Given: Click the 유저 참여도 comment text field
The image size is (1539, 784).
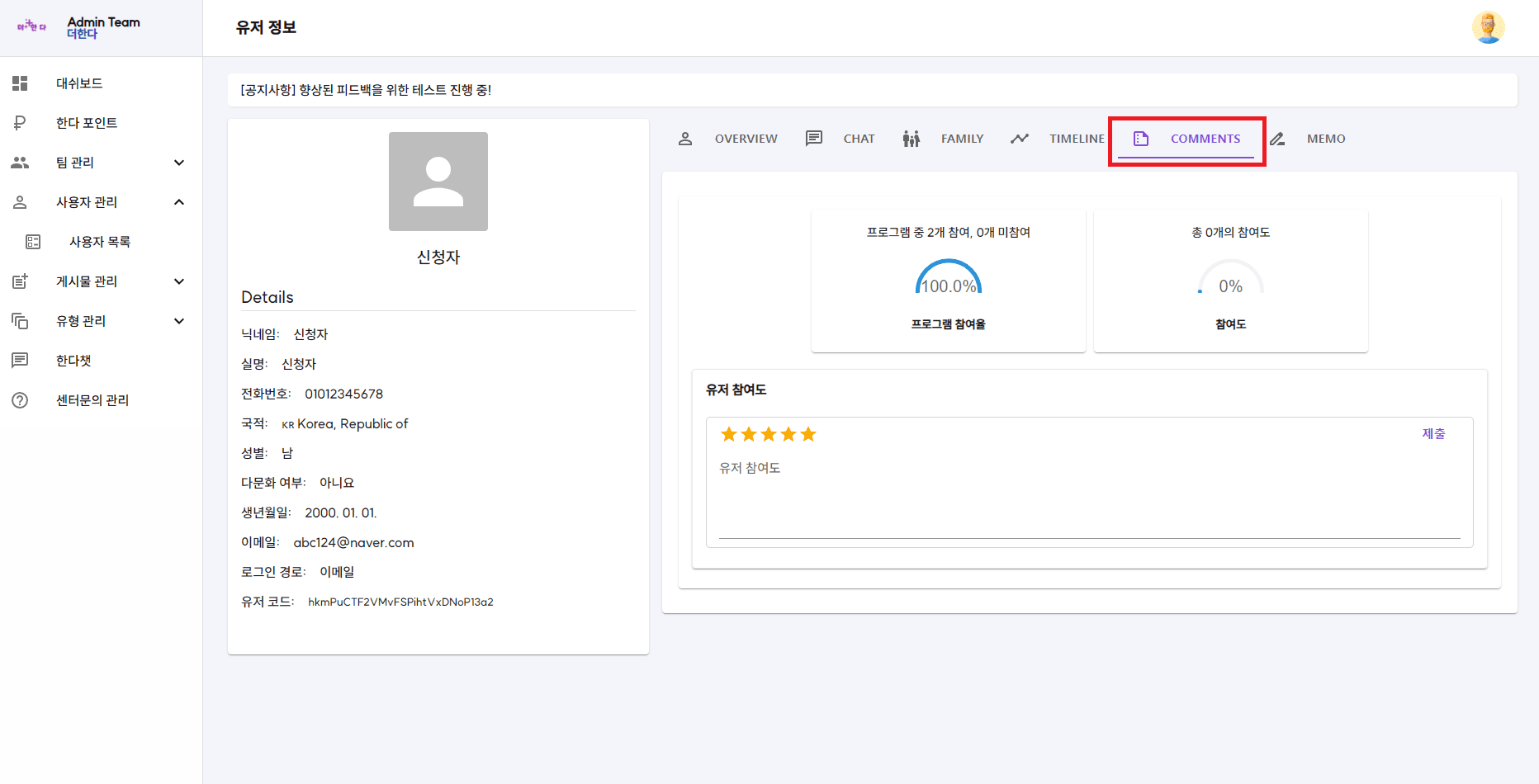Looking at the screenshot, I should coord(1090,497).
